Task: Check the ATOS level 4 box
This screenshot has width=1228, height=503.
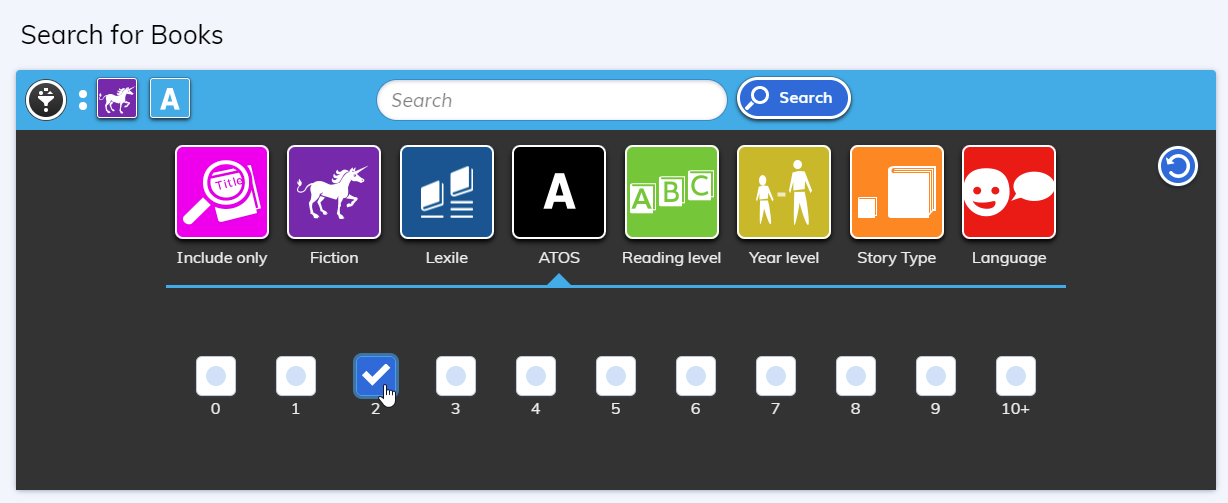Action: 536,376
